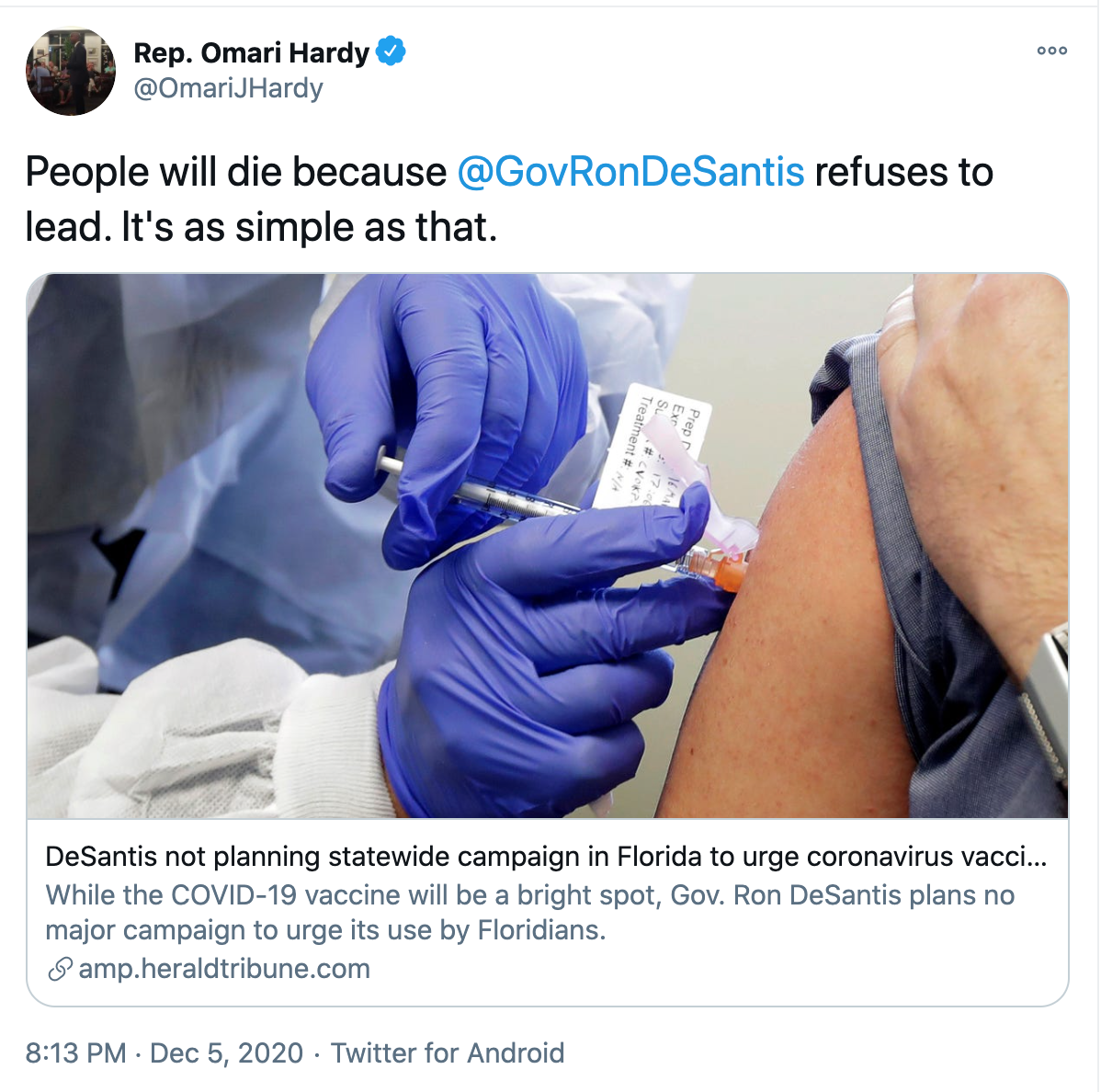Visit the @OmariJHardy handle
The image size is (1101, 1092).
click(x=228, y=88)
